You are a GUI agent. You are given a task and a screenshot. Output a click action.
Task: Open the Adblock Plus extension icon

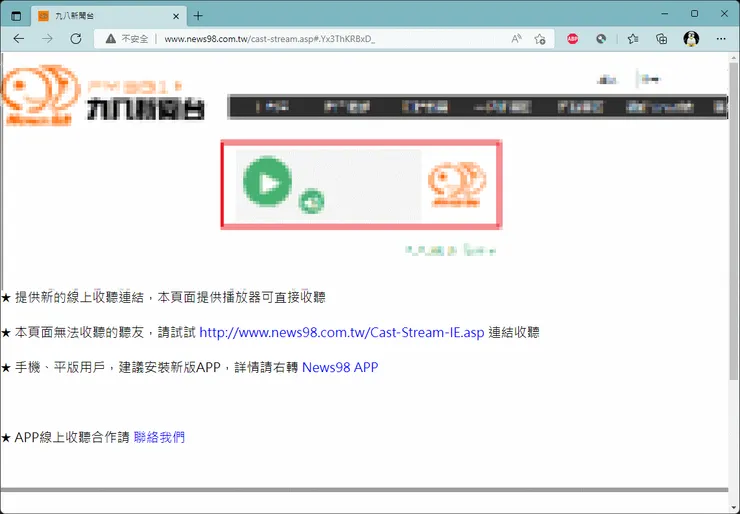click(x=572, y=39)
